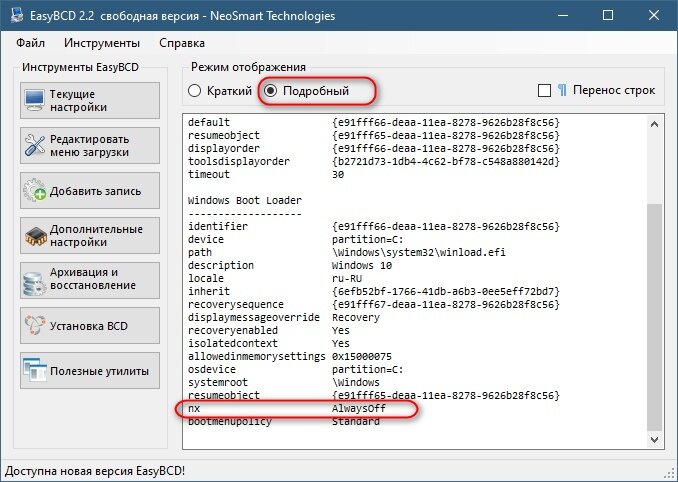Click the chip icon for Дополнительные настройки
The image size is (678, 482).
click(x=35, y=236)
